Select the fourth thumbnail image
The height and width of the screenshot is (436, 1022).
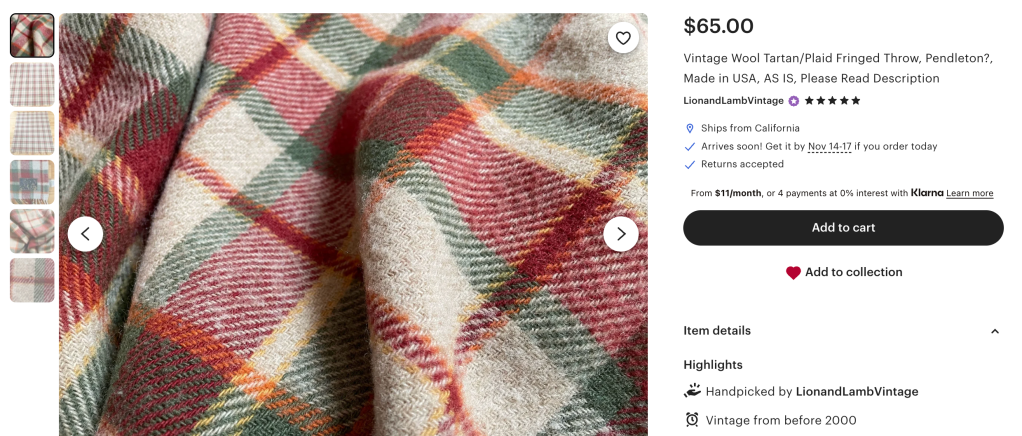[x=32, y=182]
